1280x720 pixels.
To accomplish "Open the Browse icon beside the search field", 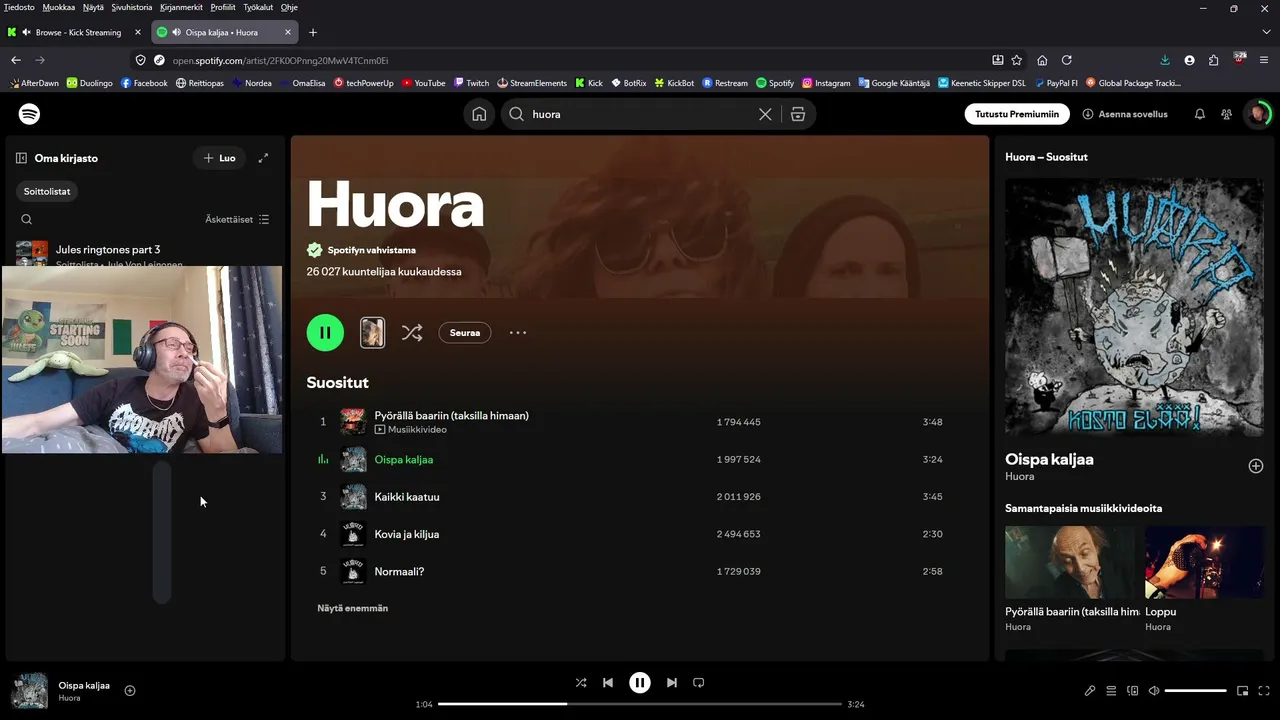I will pyautogui.click(x=798, y=114).
